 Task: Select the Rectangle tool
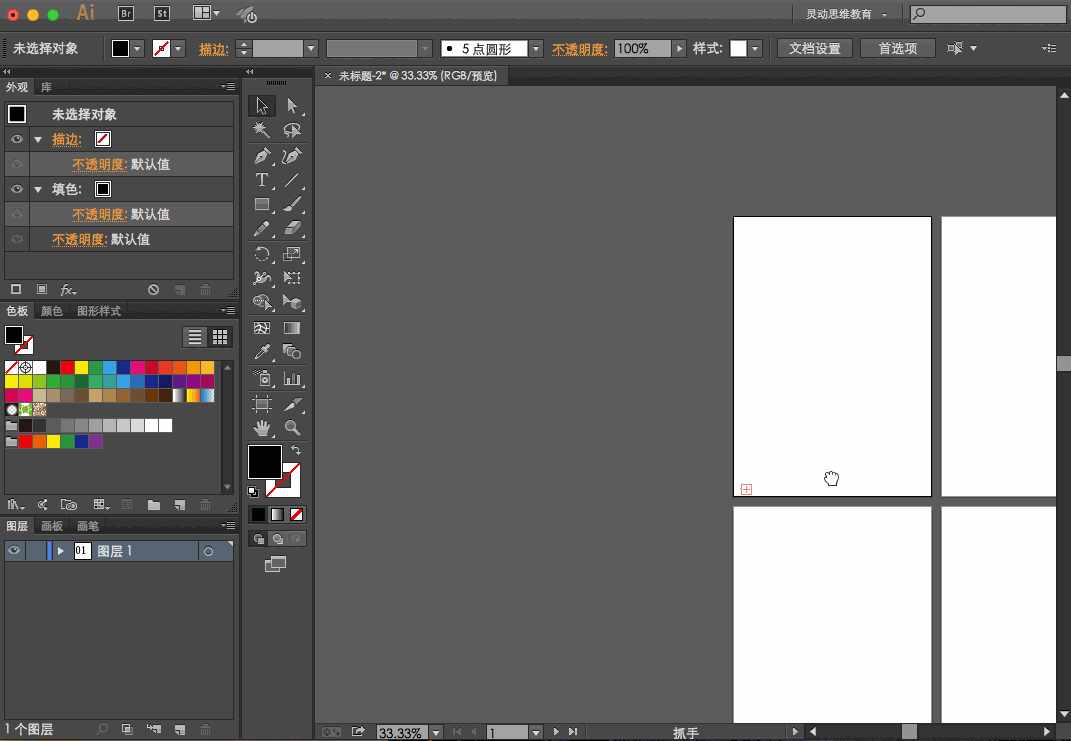click(x=262, y=204)
